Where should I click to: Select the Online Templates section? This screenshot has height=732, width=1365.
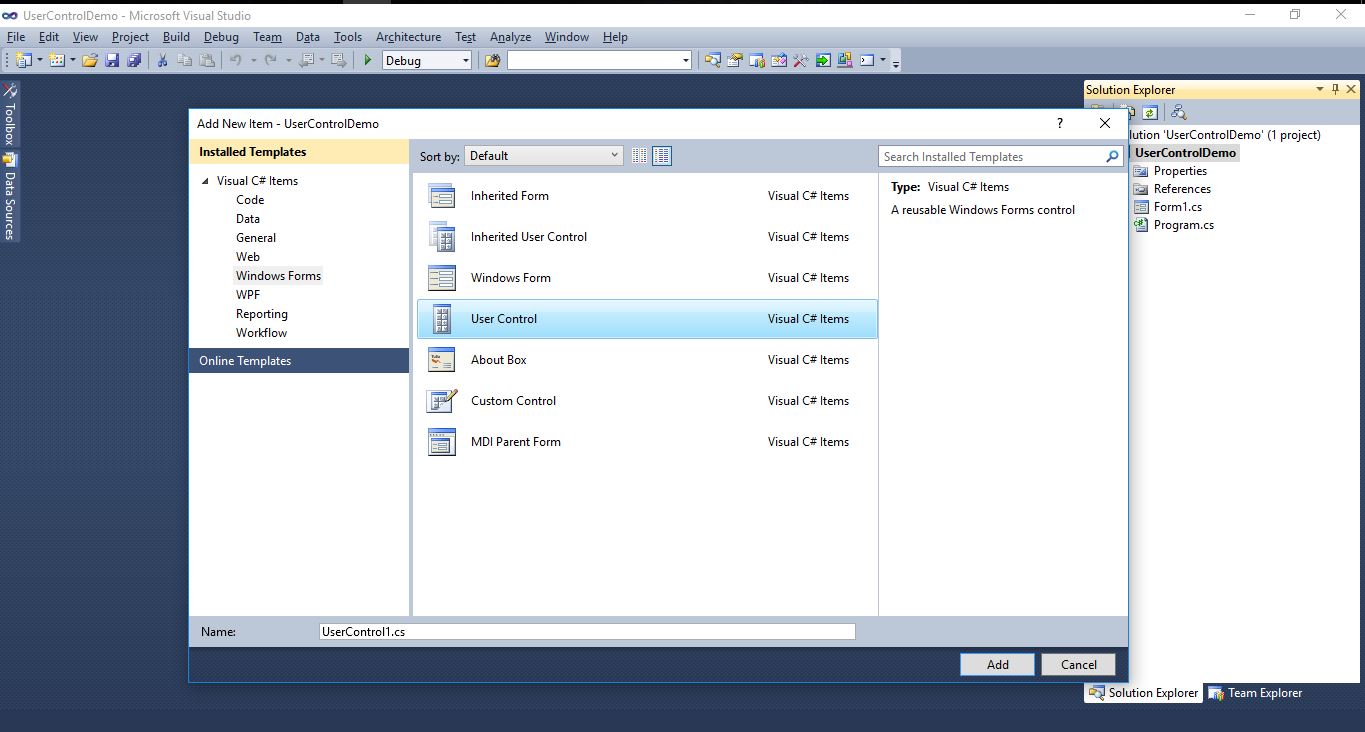click(299, 361)
